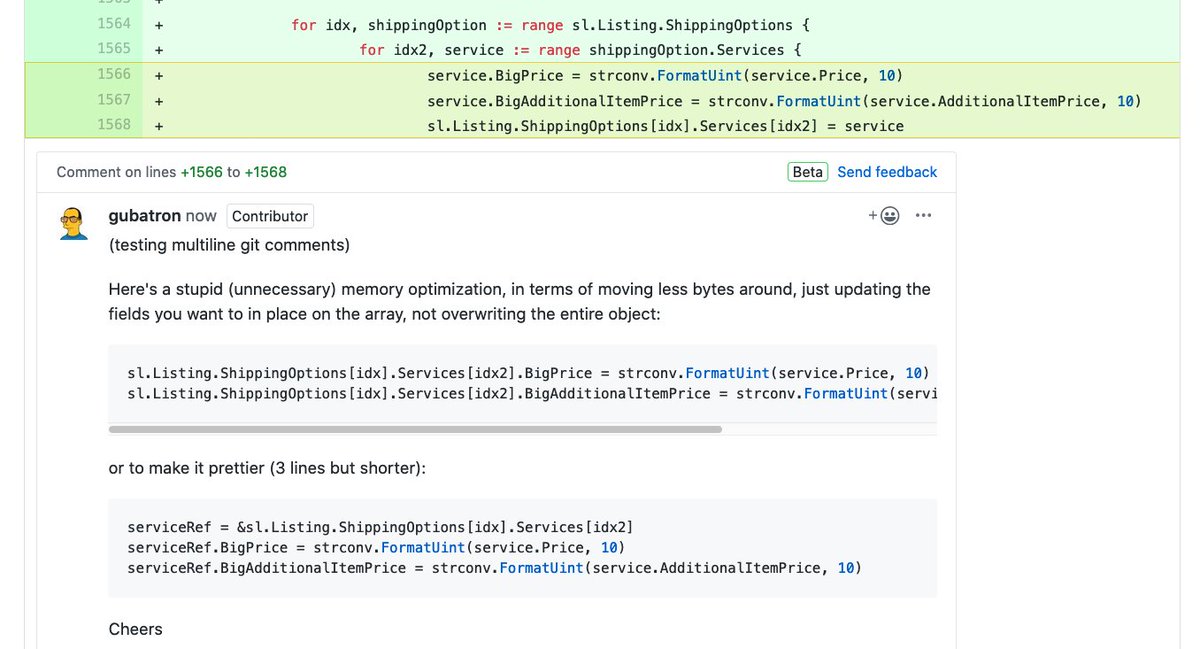Viewport: 1200px width, 649px height.
Task: Click the '(testing multiline git comments)' text
Action: (x=230, y=245)
